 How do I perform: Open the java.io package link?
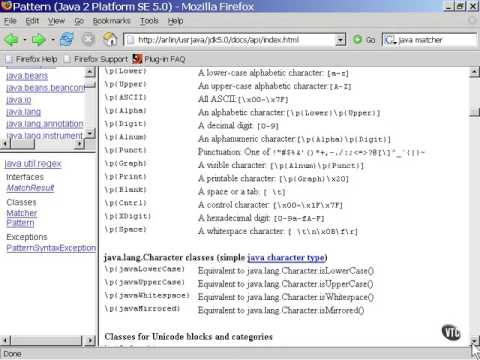coord(19,100)
